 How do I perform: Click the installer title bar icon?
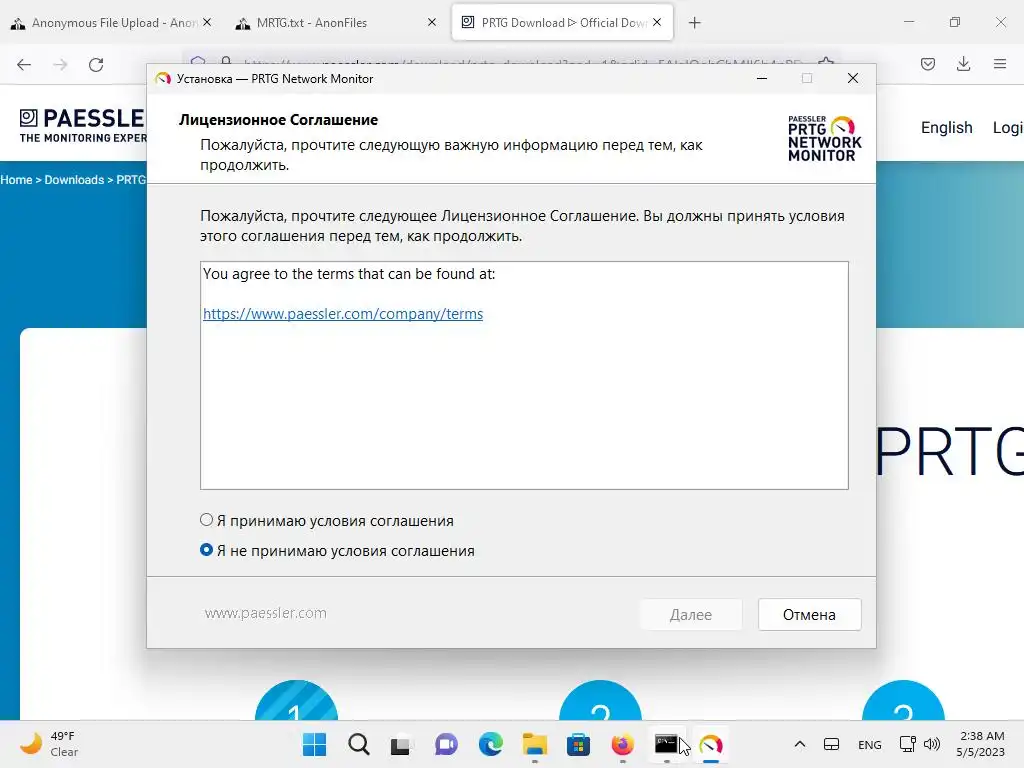[x=163, y=78]
